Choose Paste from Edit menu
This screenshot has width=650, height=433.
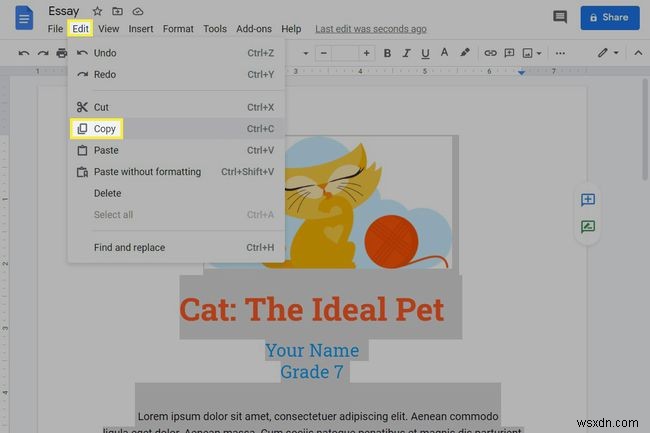click(x=176, y=150)
